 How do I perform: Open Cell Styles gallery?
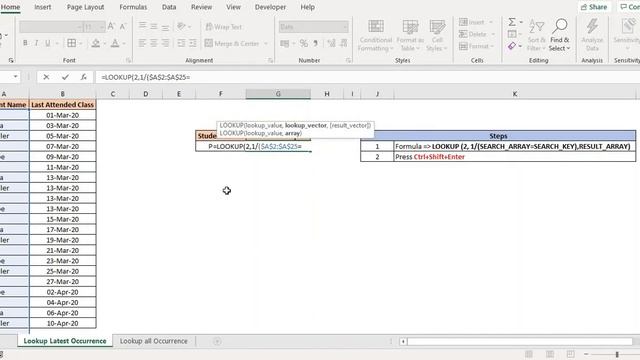(437, 36)
